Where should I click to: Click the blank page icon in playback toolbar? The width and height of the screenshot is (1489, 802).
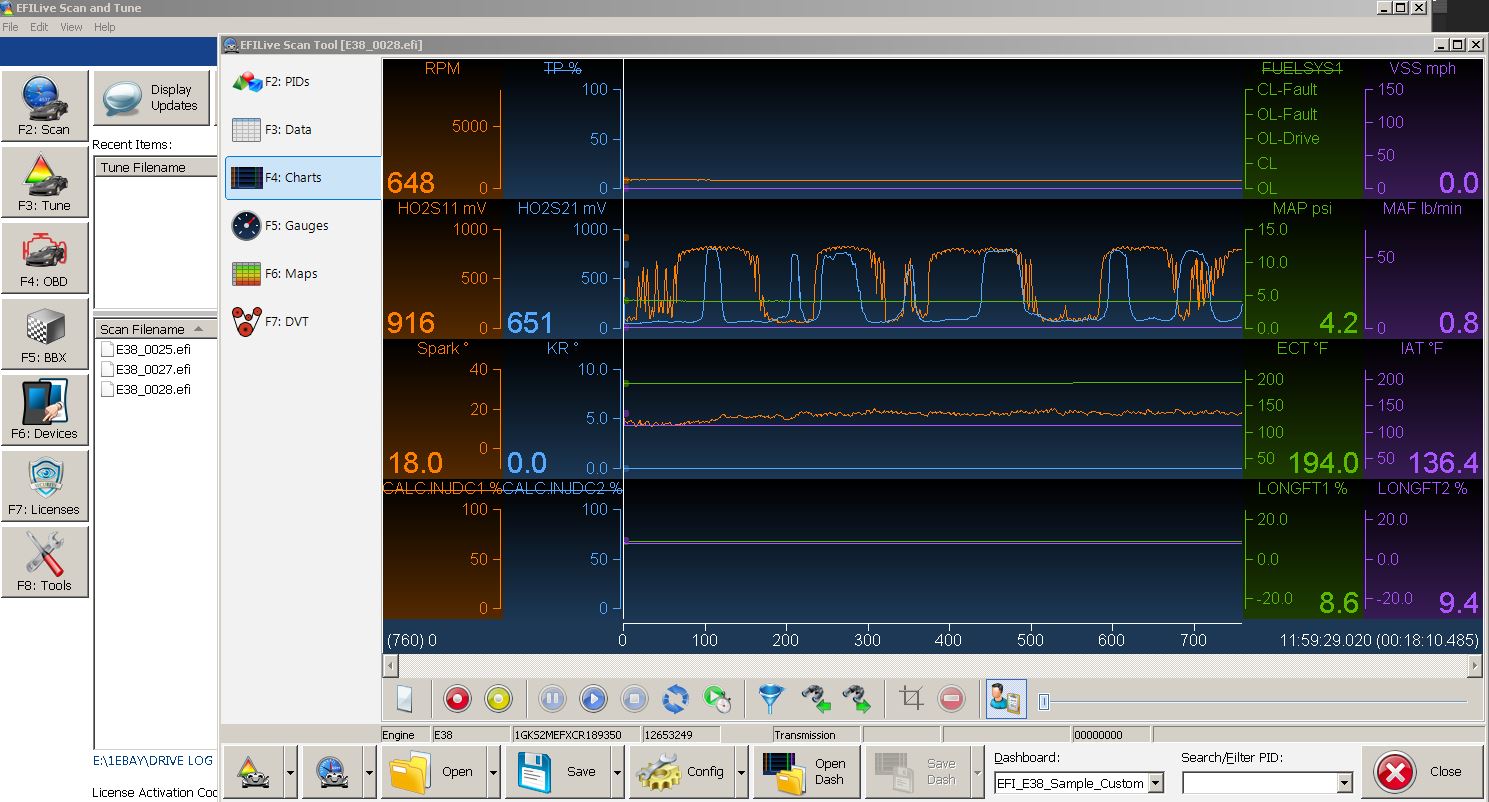(404, 699)
